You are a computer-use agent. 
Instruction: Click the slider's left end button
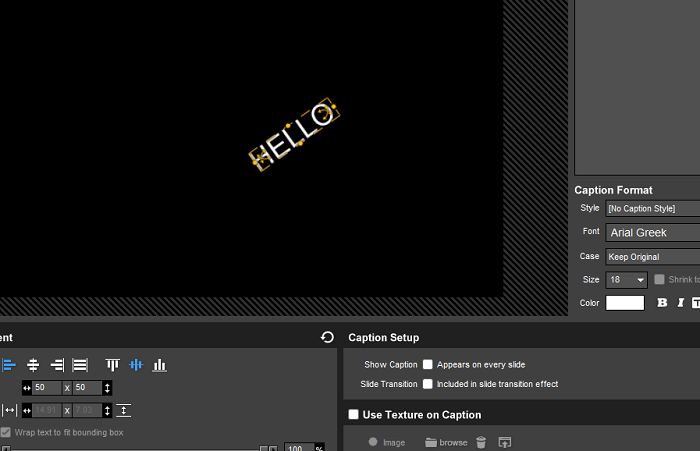pyautogui.click(x=6, y=448)
